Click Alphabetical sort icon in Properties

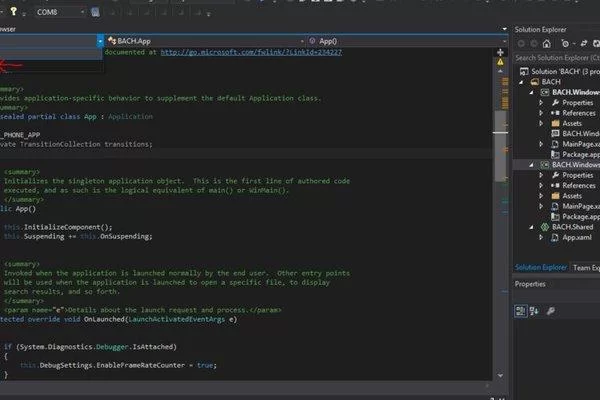[534, 311]
